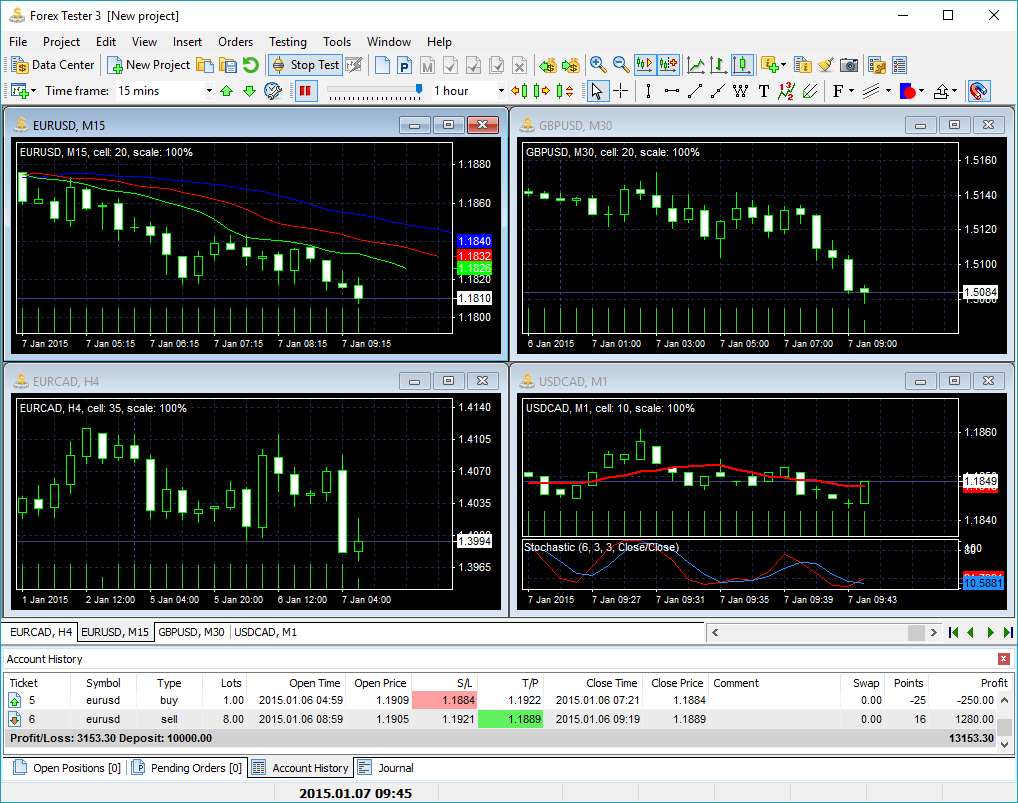1018x803 pixels.
Task: Open the new market order document icon
Action: pos(382,65)
